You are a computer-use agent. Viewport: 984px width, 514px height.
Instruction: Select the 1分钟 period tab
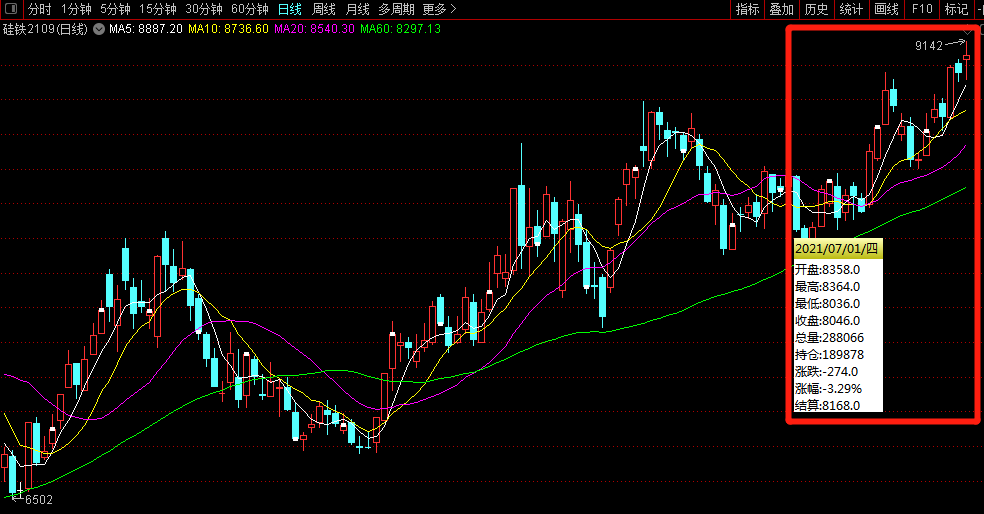pos(76,9)
